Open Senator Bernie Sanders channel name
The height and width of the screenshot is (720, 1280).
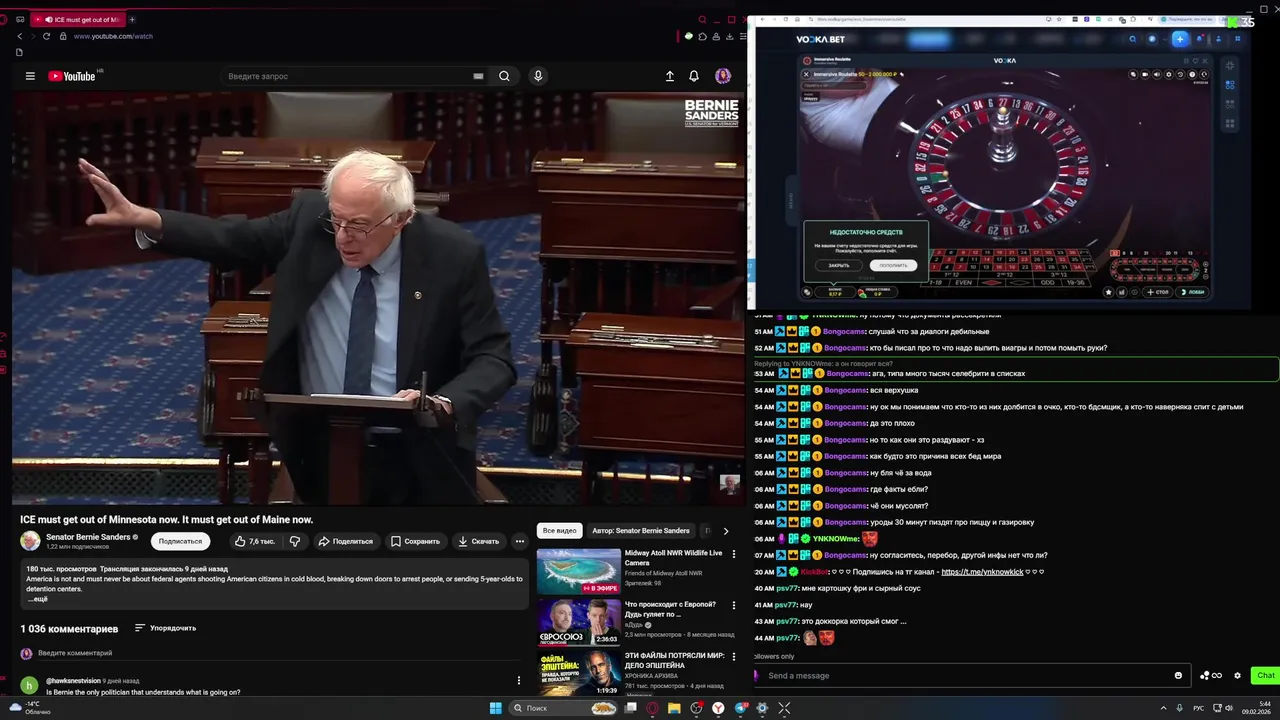(88, 537)
